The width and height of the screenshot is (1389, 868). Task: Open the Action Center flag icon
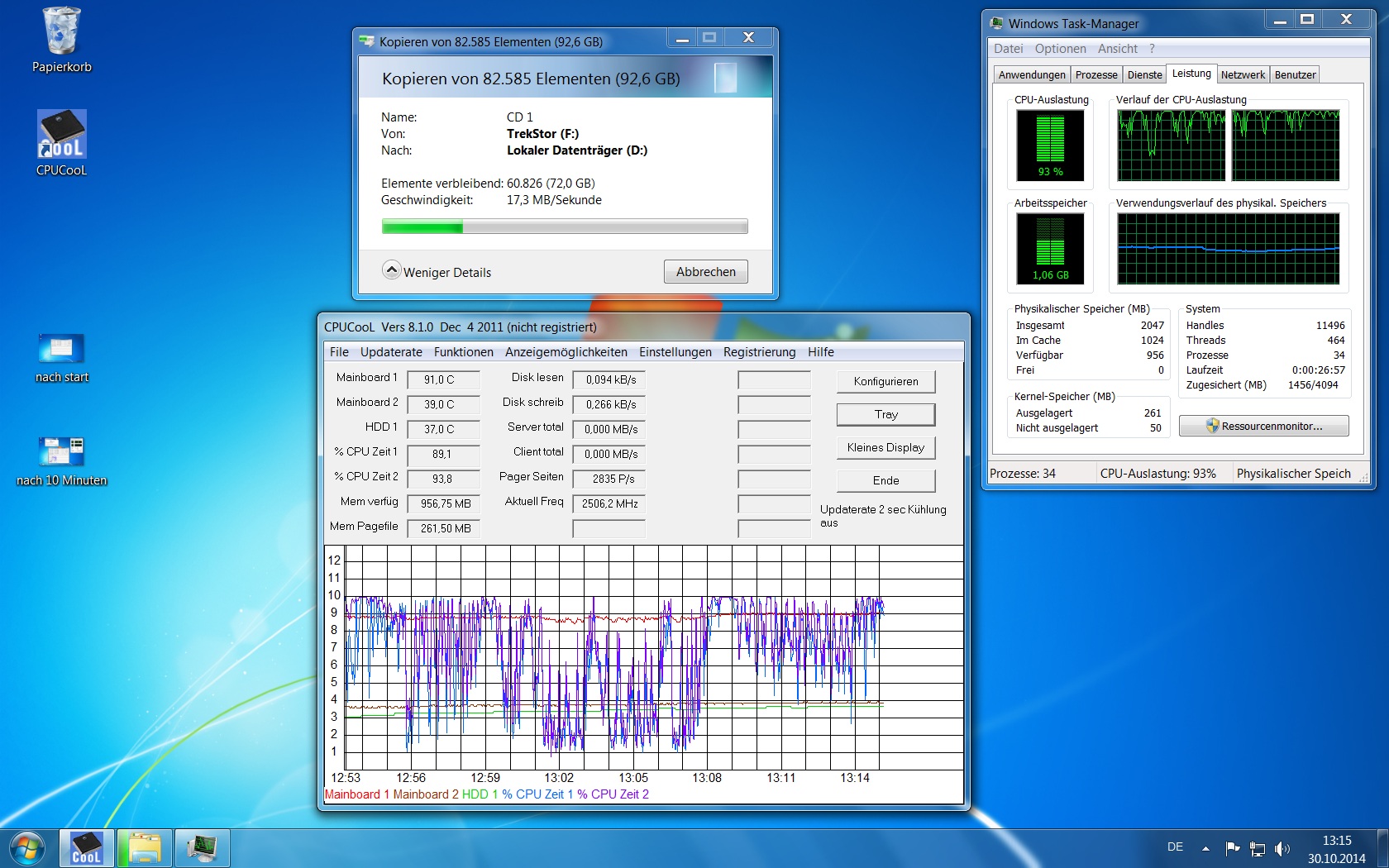(x=1233, y=847)
